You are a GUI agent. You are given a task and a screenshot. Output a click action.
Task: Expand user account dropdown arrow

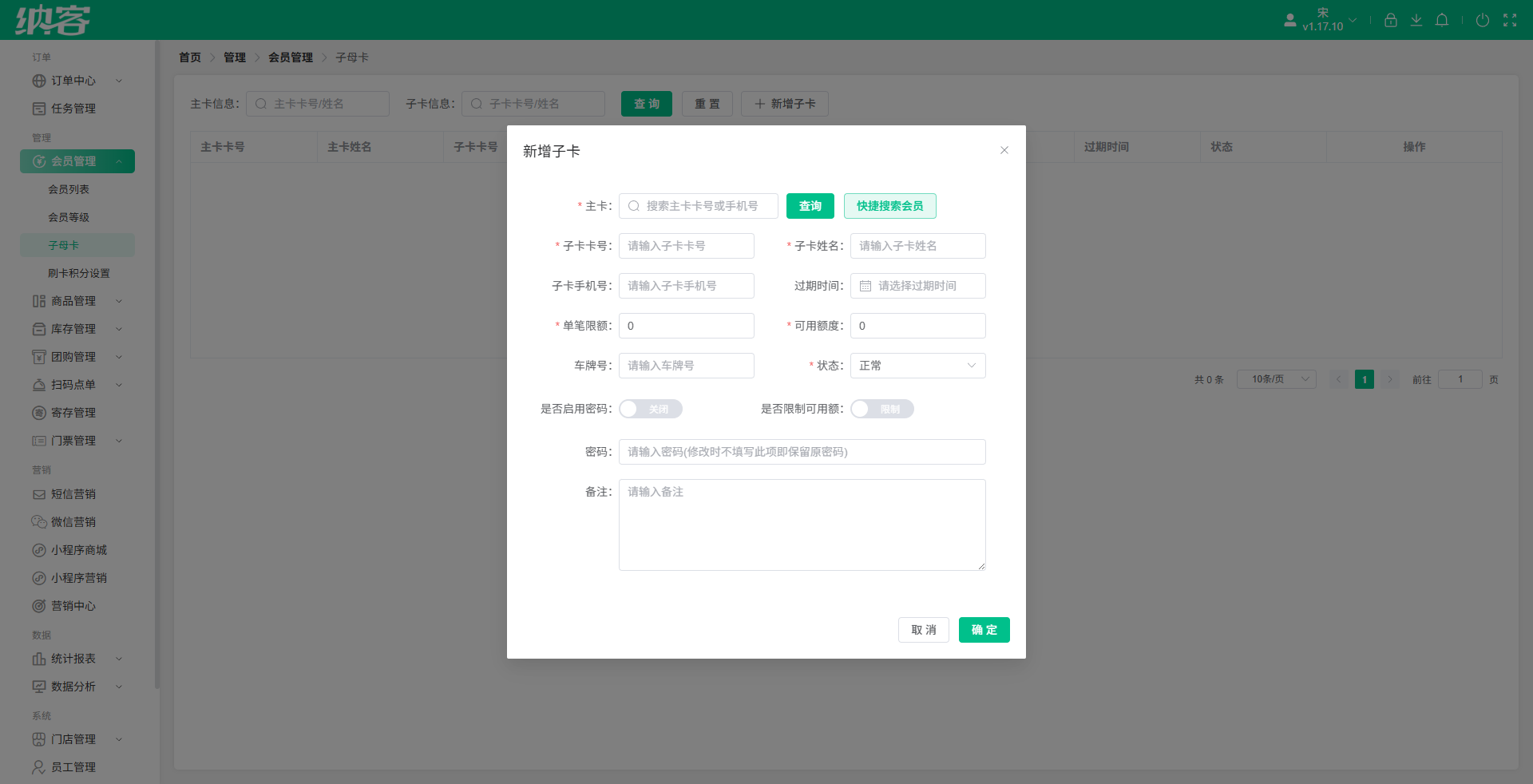(1353, 20)
